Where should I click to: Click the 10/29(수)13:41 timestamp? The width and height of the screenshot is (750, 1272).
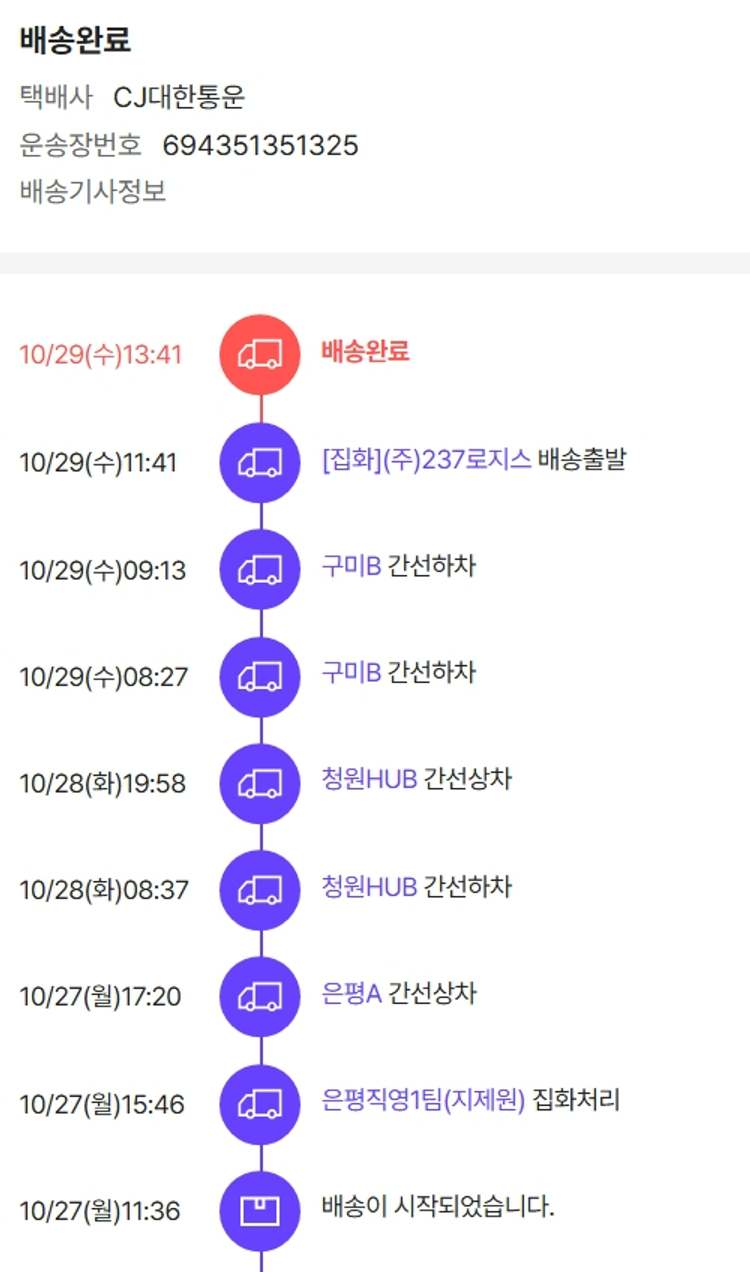tap(101, 355)
